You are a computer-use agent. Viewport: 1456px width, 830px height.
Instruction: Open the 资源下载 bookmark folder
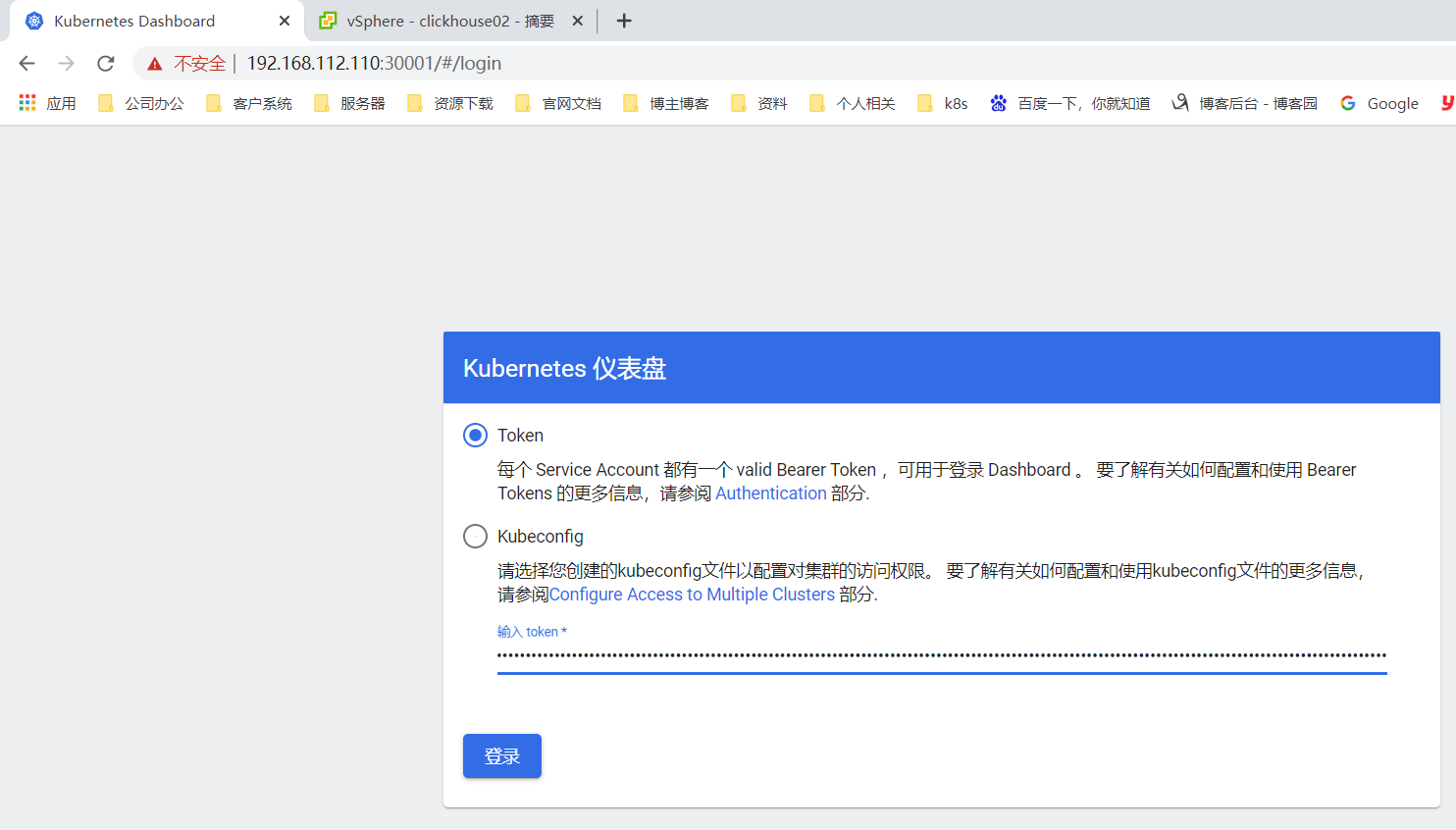click(450, 103)
